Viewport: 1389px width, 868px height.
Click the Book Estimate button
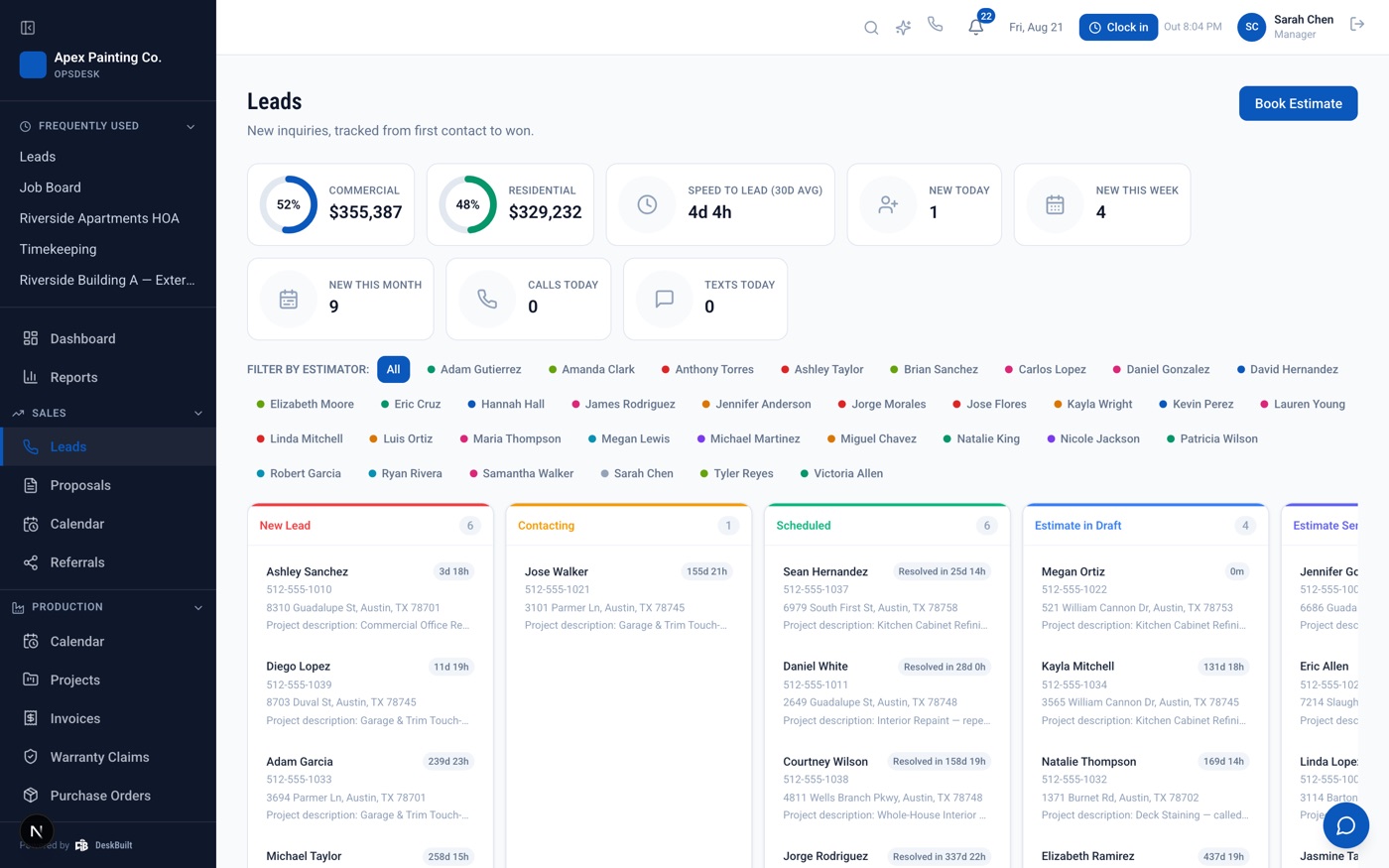[x=1298, y=103]
